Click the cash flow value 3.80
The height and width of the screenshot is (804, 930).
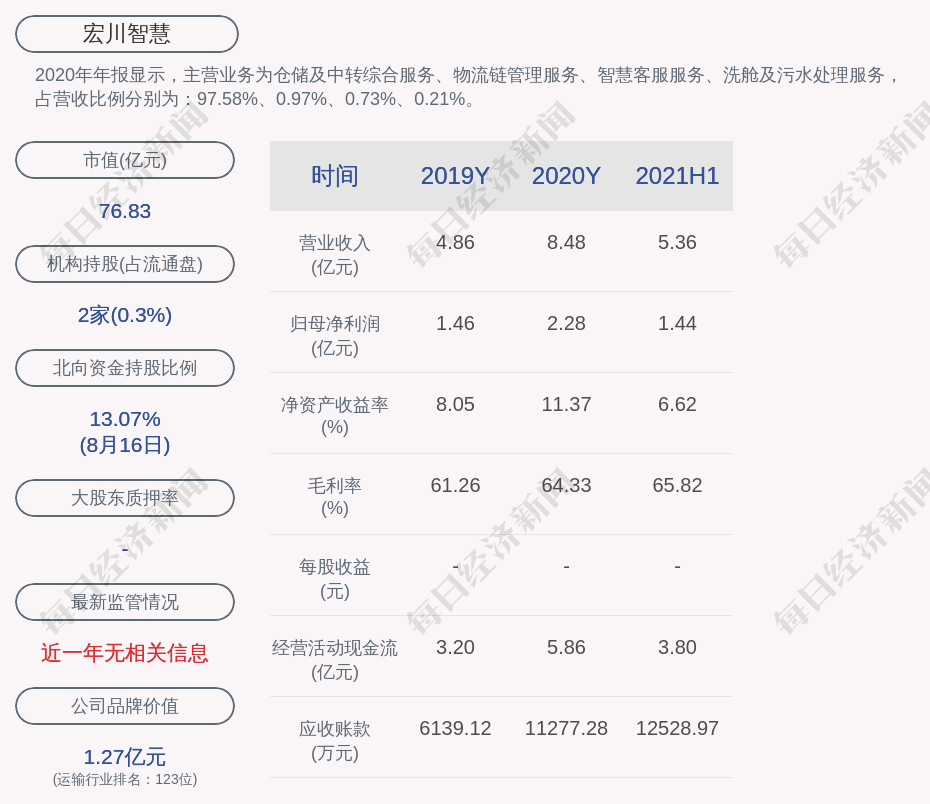(677, 647)
